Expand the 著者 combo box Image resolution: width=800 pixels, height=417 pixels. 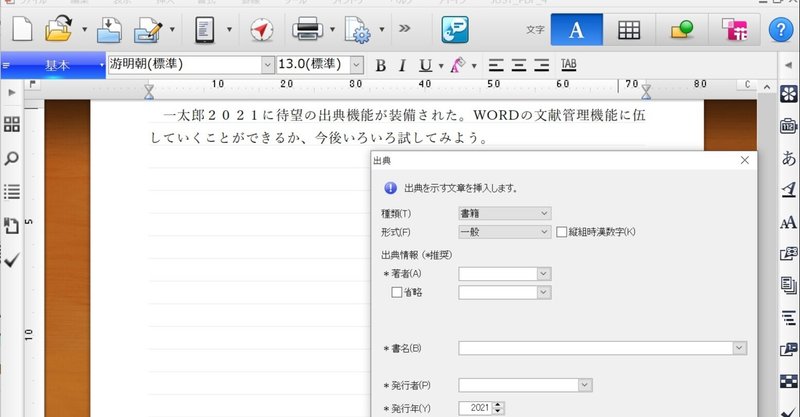[x=544, y=274]
